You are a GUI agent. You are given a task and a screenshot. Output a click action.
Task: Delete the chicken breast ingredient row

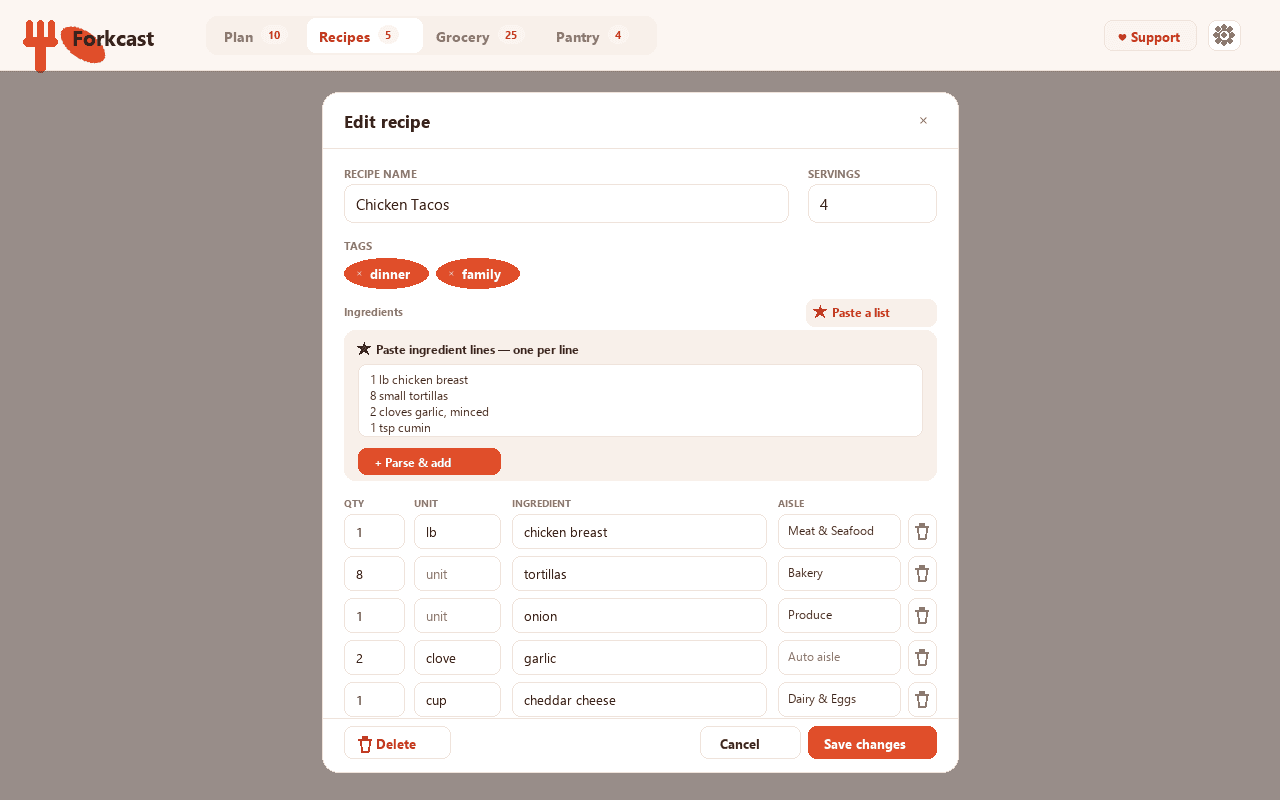[922, 531]
